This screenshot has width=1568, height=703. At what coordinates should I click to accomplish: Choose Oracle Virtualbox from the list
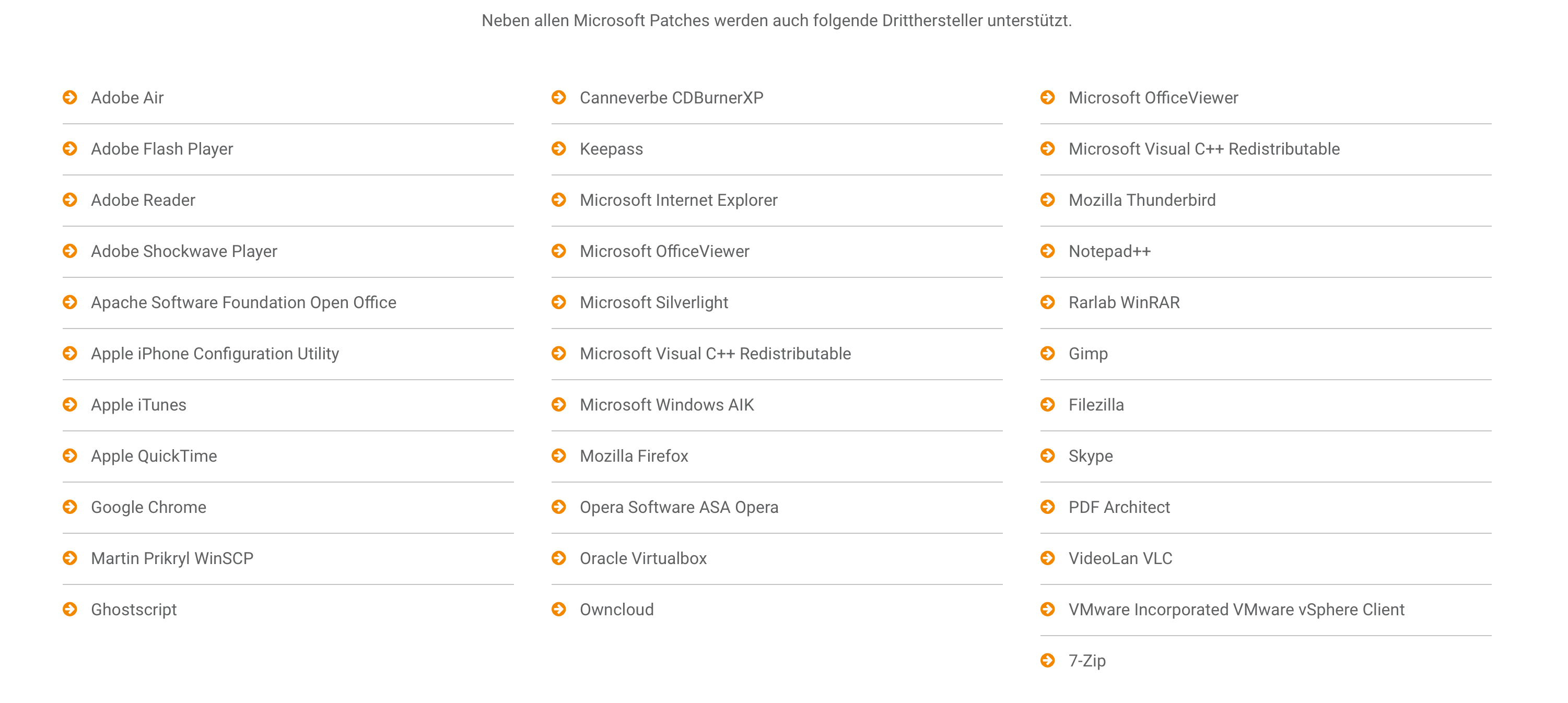[x=777, y=558]
